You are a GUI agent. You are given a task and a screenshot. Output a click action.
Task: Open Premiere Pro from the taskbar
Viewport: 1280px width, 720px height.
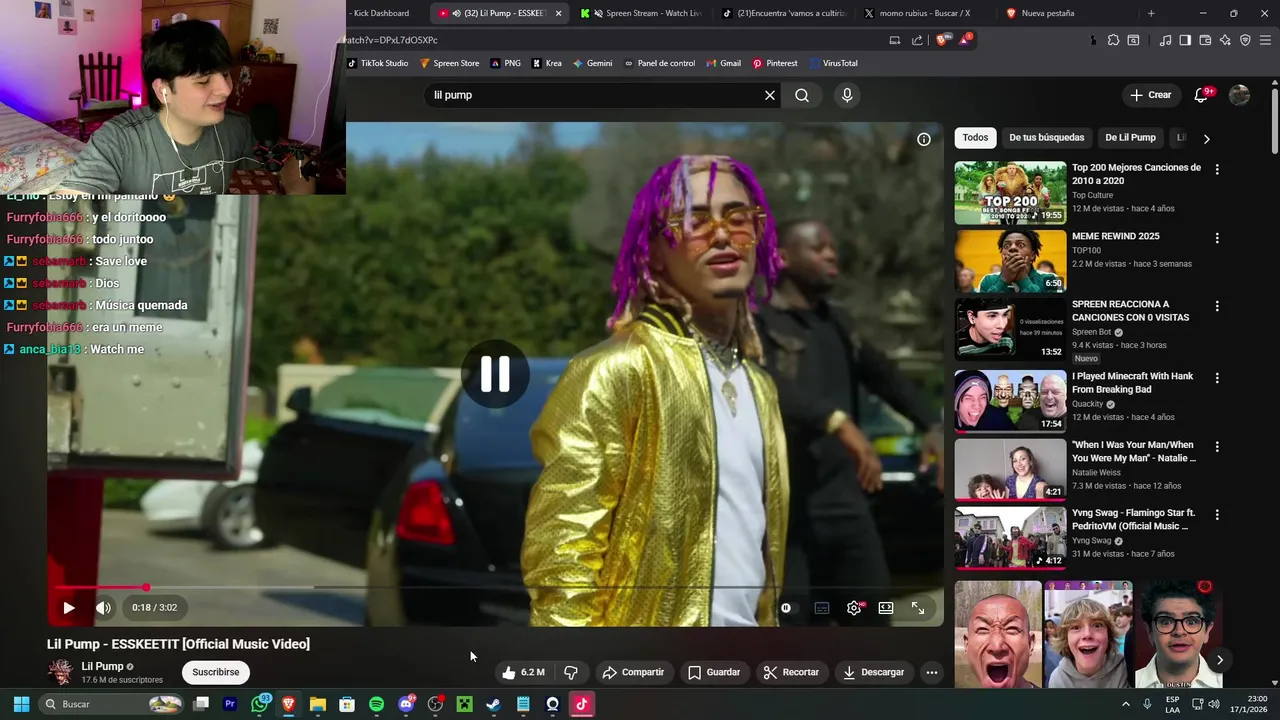pyautogui.click(x=230, y=704)
